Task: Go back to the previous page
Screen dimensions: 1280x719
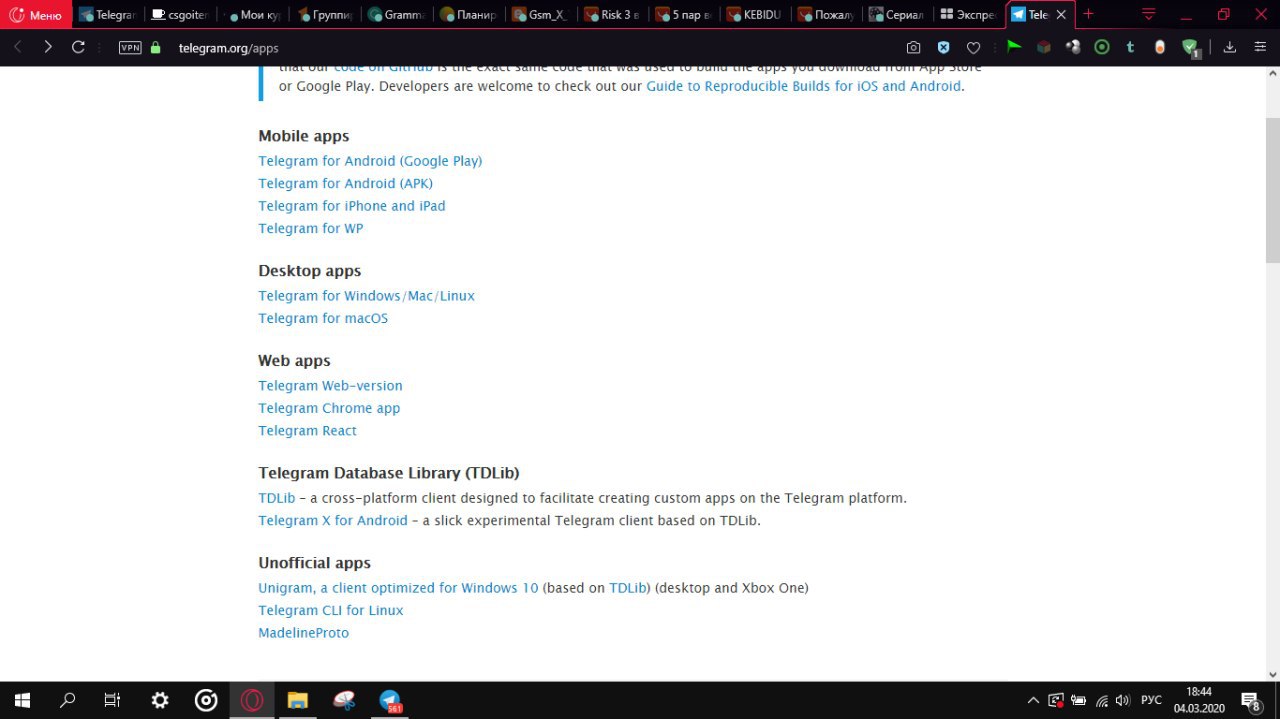Action: pyautogui.click(x=18, y=47)
